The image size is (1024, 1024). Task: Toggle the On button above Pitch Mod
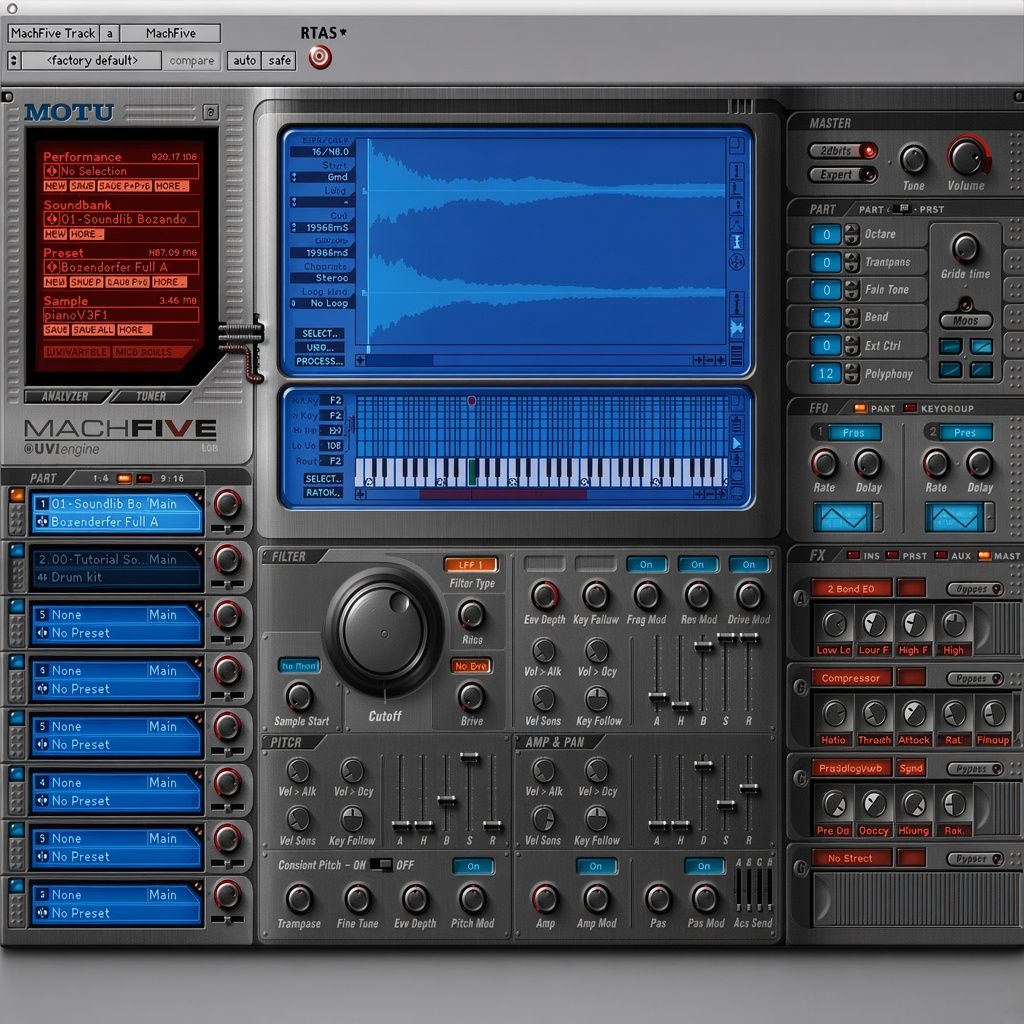tap(473, 866)
